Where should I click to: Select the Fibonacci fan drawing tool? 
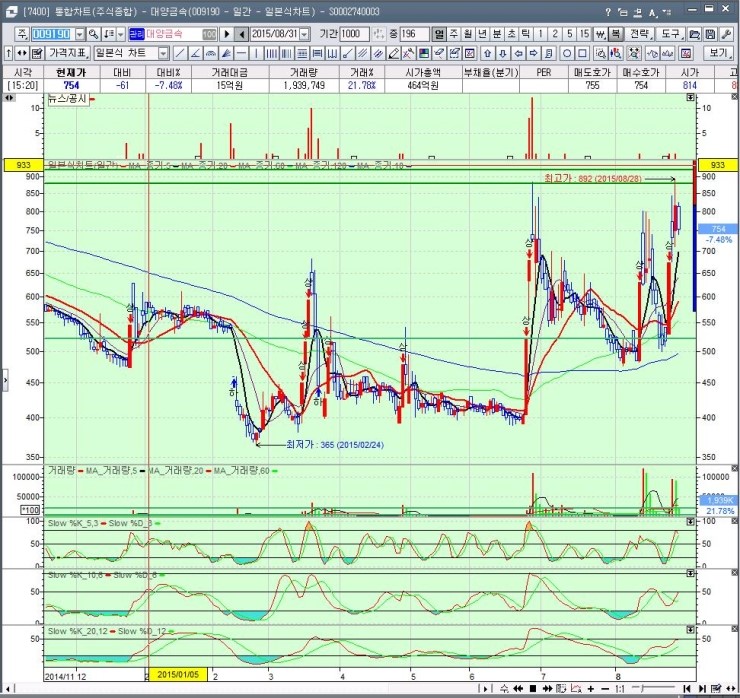pyautogui.click(x=226, y=53)
